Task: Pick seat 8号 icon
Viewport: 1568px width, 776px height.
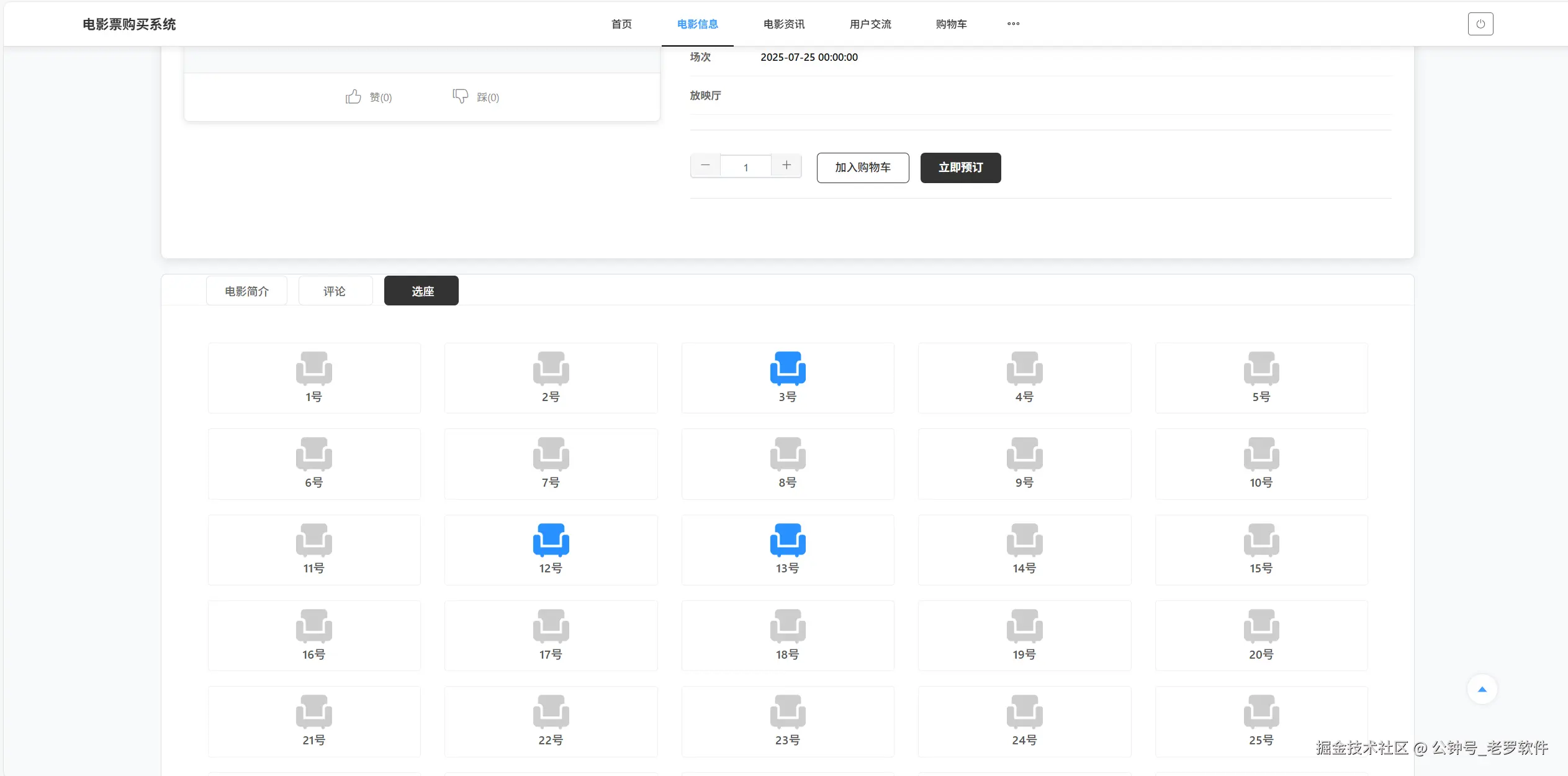Action: click(x=787, y=454)
